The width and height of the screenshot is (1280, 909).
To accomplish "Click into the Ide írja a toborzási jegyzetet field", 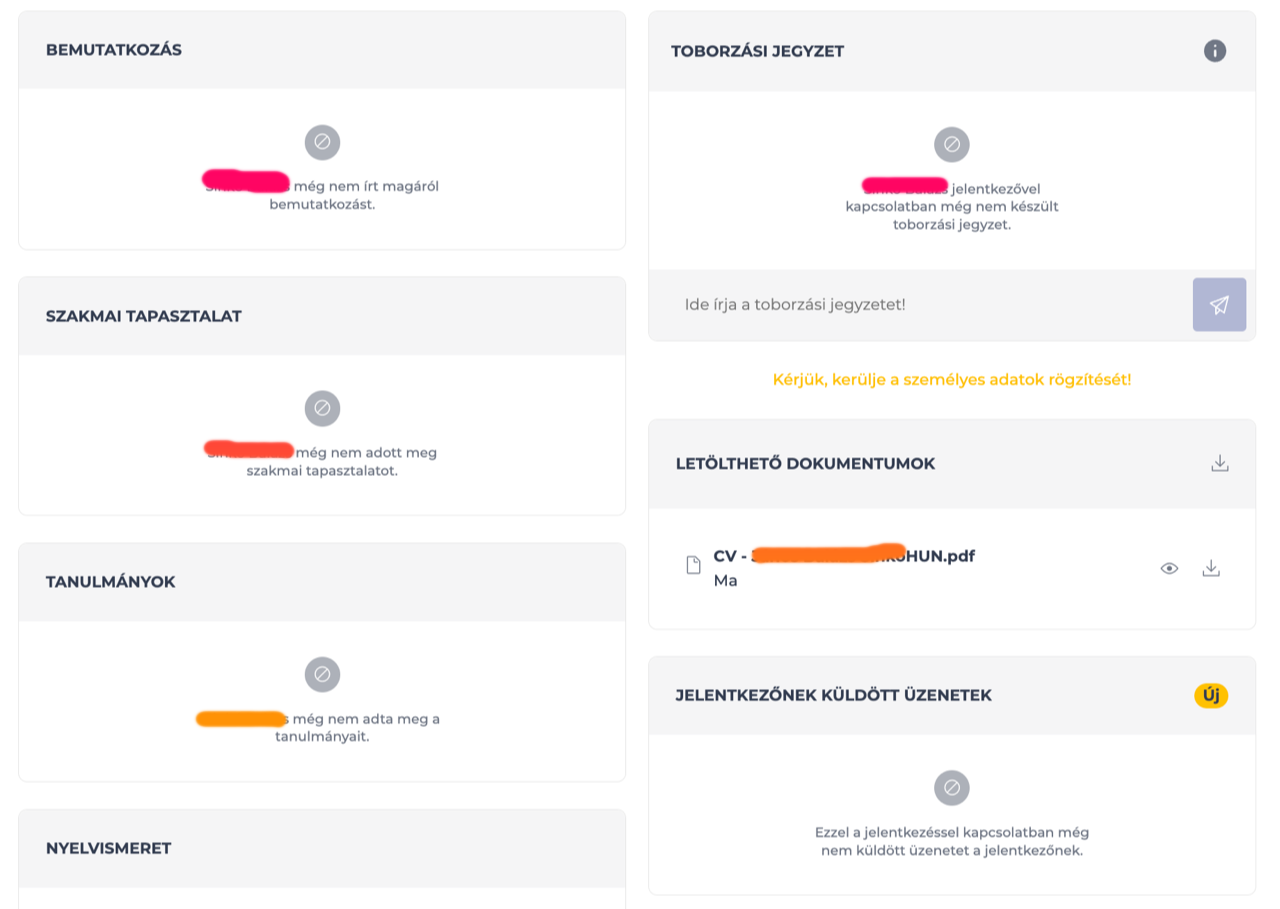I will click(x=920, y=305).
